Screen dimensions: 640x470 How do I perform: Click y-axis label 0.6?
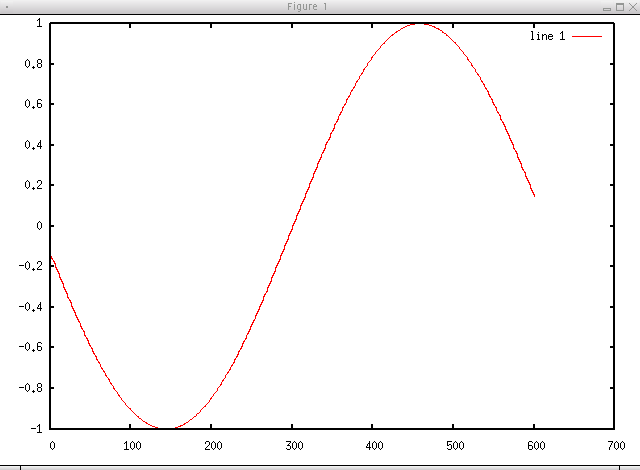tap(33, 104)
